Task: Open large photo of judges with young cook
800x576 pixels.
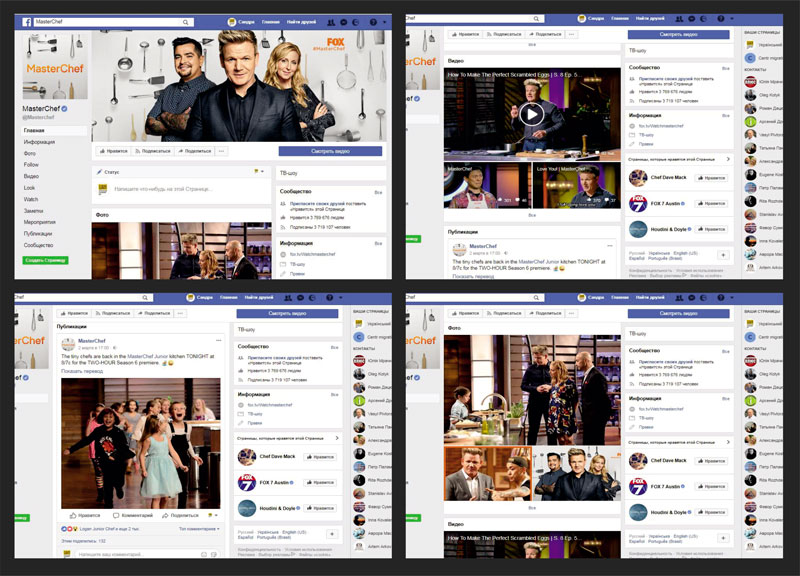Action: click(532, 390)
